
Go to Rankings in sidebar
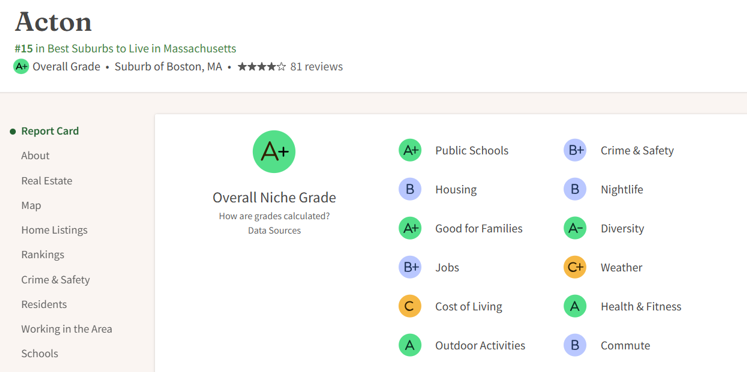[x=42, y=255]
